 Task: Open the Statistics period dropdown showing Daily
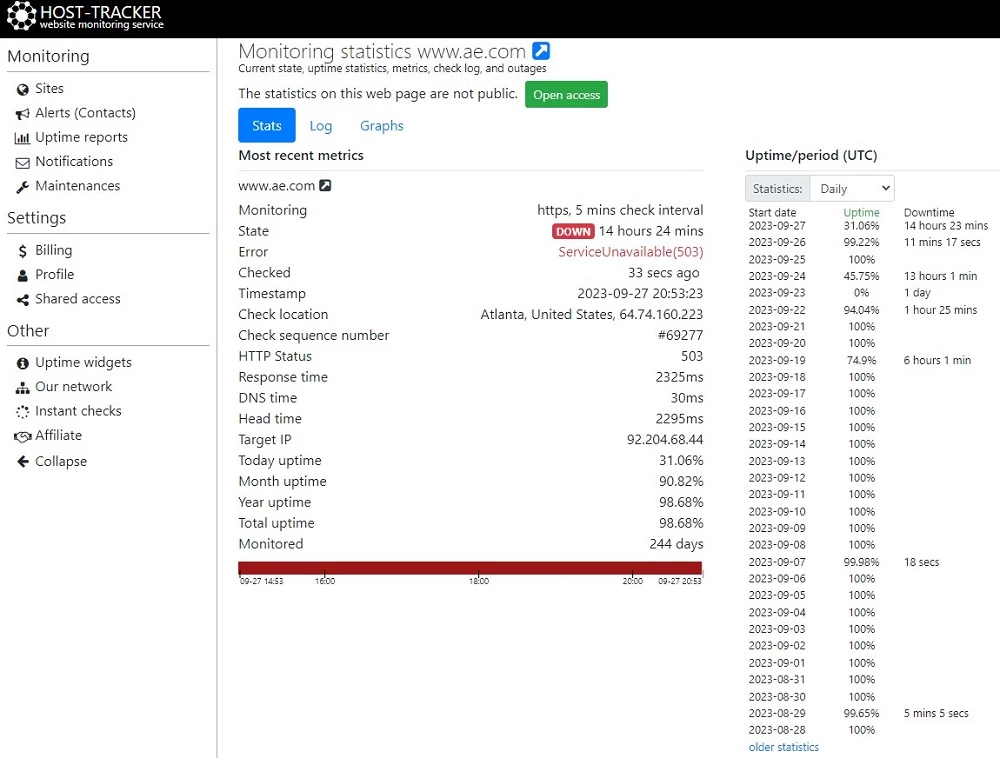(x=852, y=189)
